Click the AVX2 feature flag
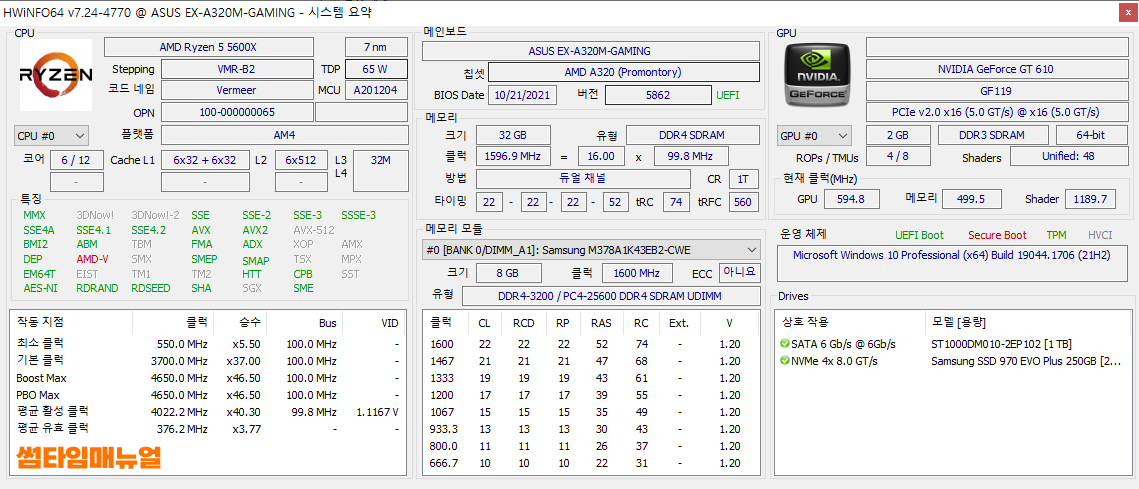1139x489 pixels. coord(255,230)
